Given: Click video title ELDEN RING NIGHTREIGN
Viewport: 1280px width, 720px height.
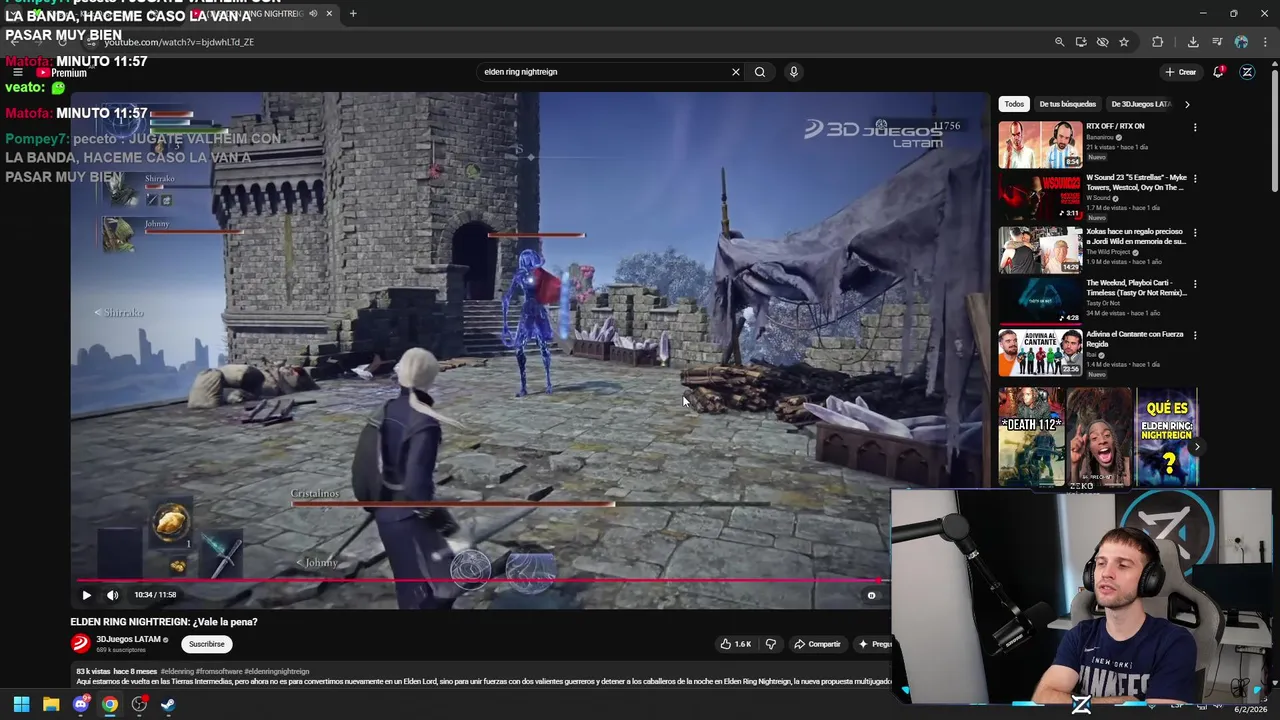Looking at the screenshot, I should [164, 621].
